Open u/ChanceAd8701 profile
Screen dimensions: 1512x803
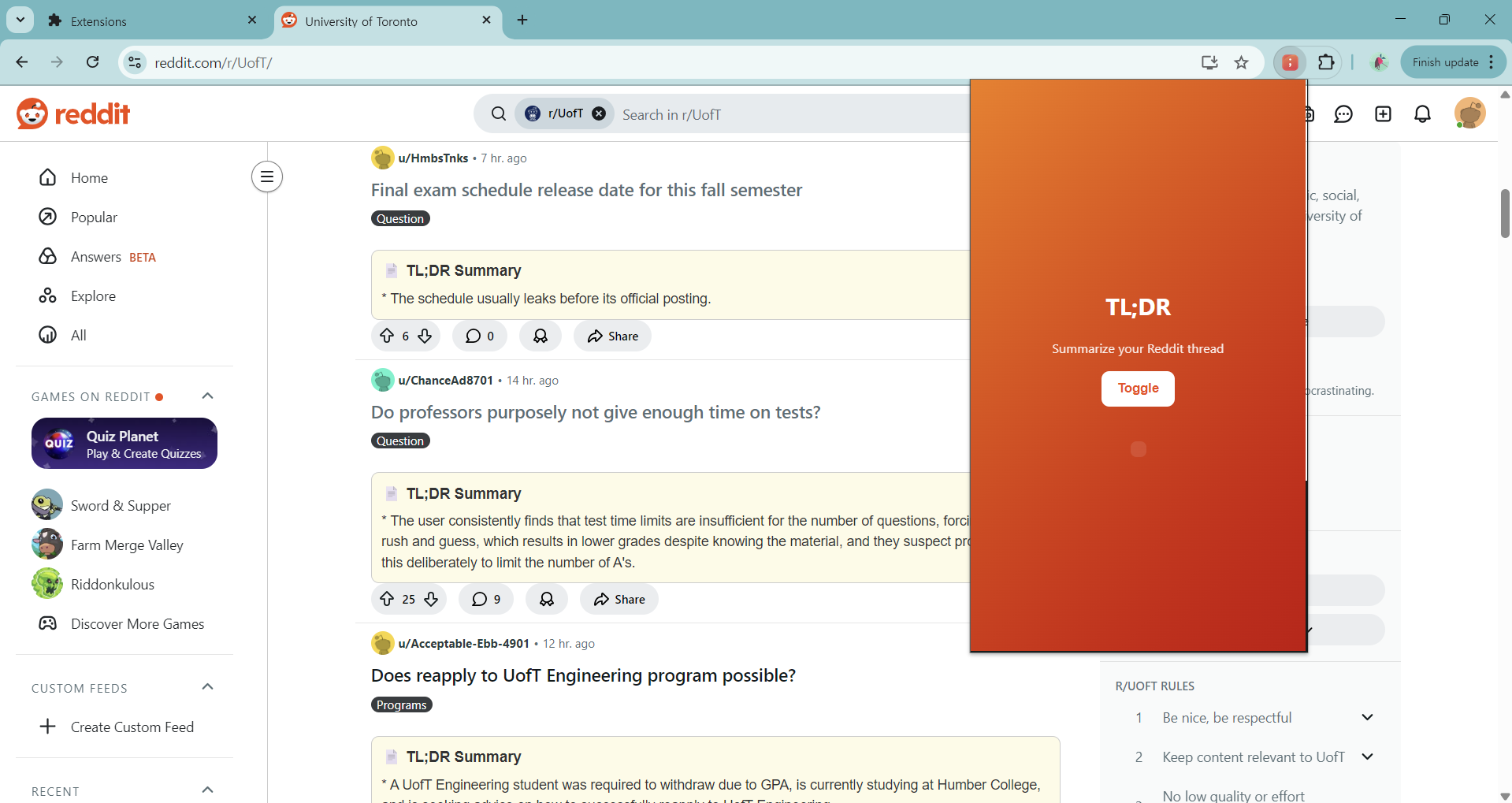pyautogui.click(x=445, y=380)
